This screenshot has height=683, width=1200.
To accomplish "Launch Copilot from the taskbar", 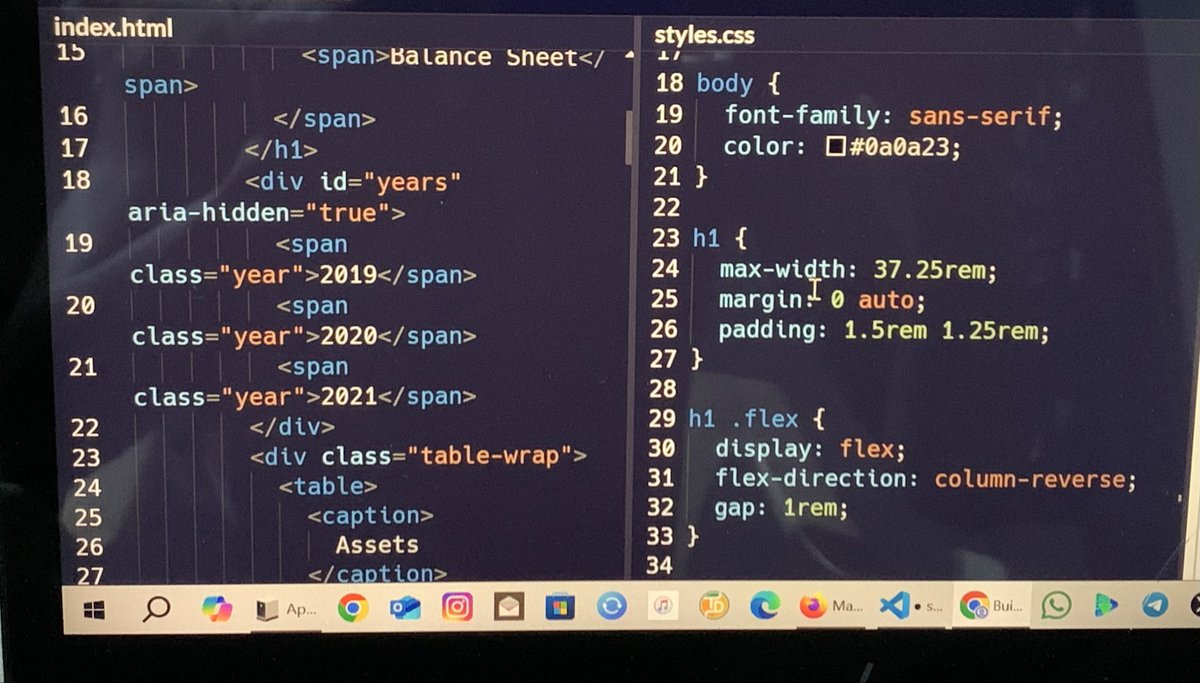I will 217,607.
